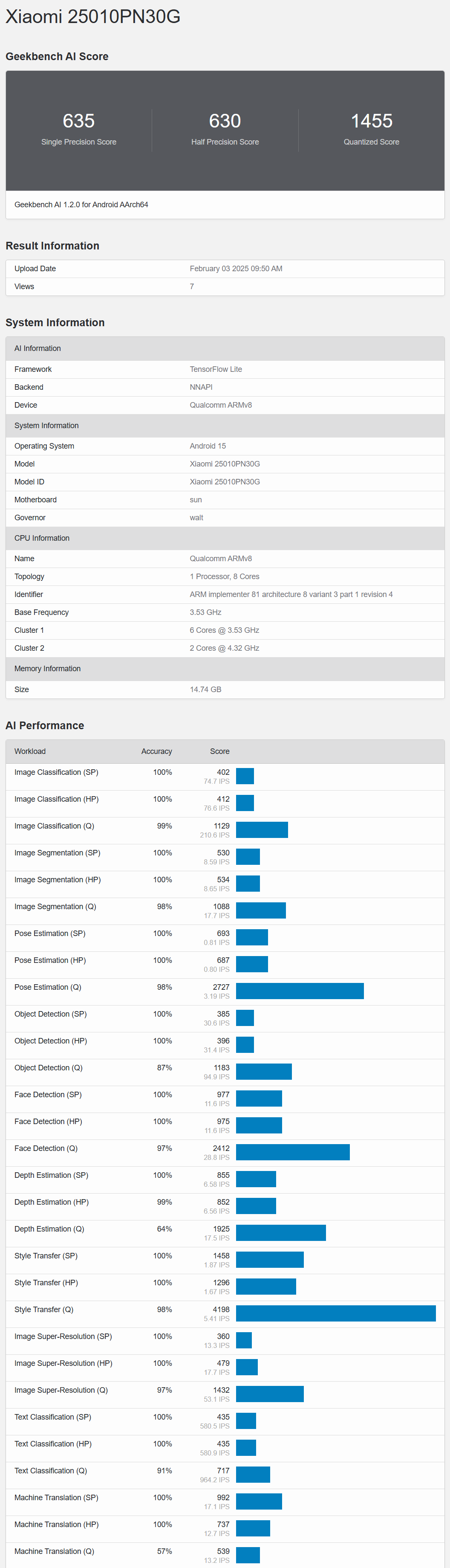Click the Quantized Score value 1455
Image resolution: width=450 pixels, height=1568 pixels.
pyautogui.click(x=371, y=121)
